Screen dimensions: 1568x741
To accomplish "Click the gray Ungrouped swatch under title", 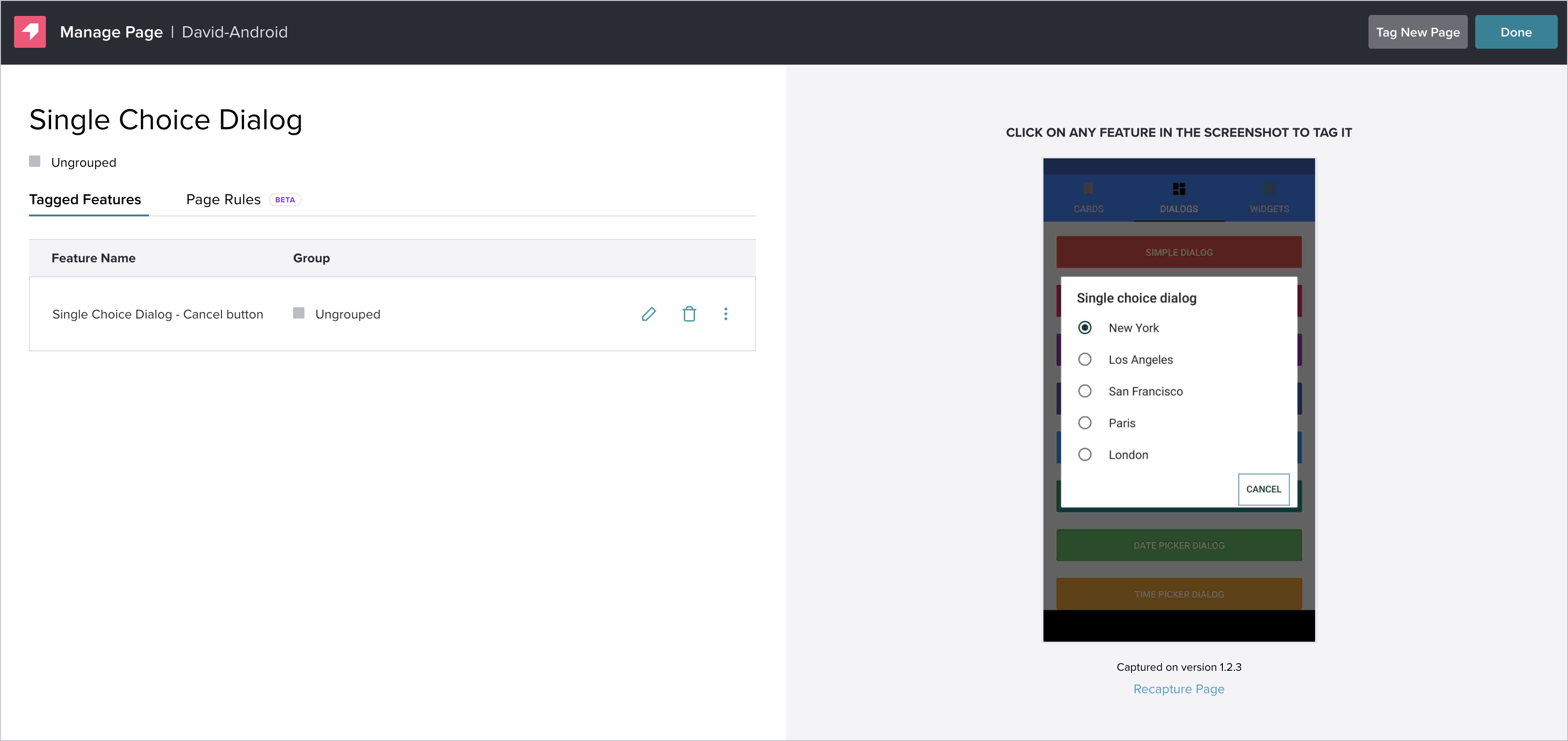I will [x=35, y=161].
